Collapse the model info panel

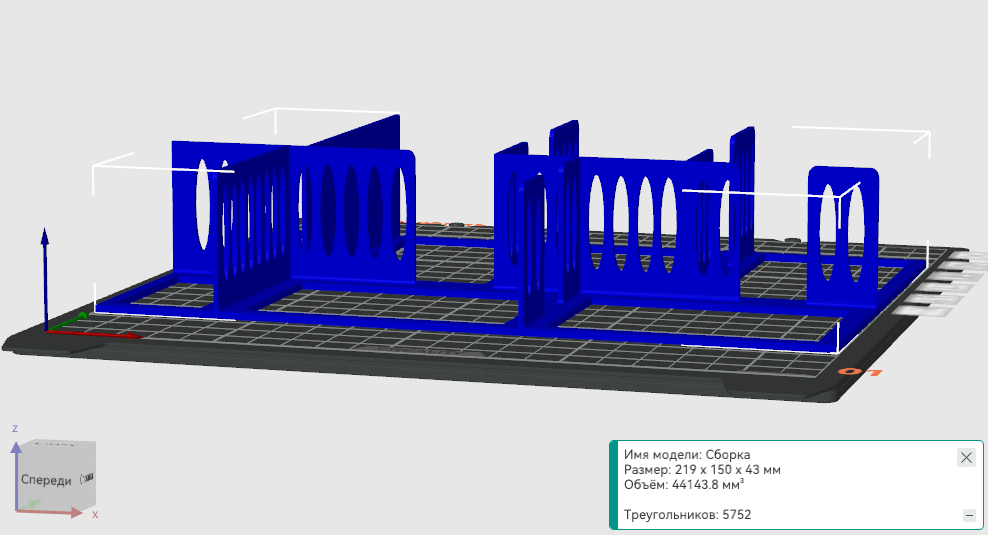(969, 515)
